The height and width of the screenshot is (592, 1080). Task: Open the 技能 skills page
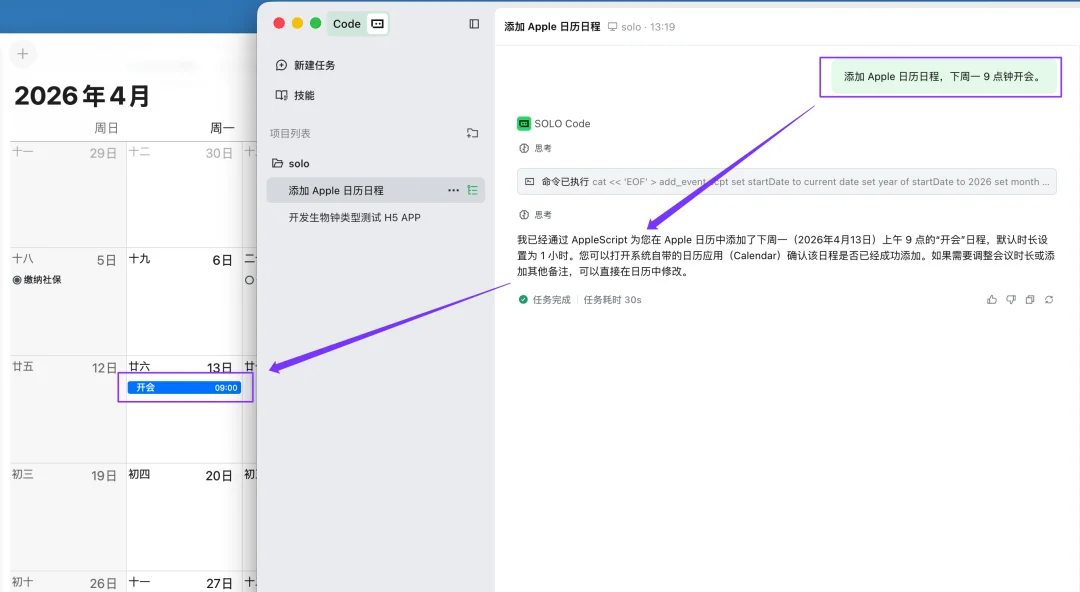coord(296,95)
